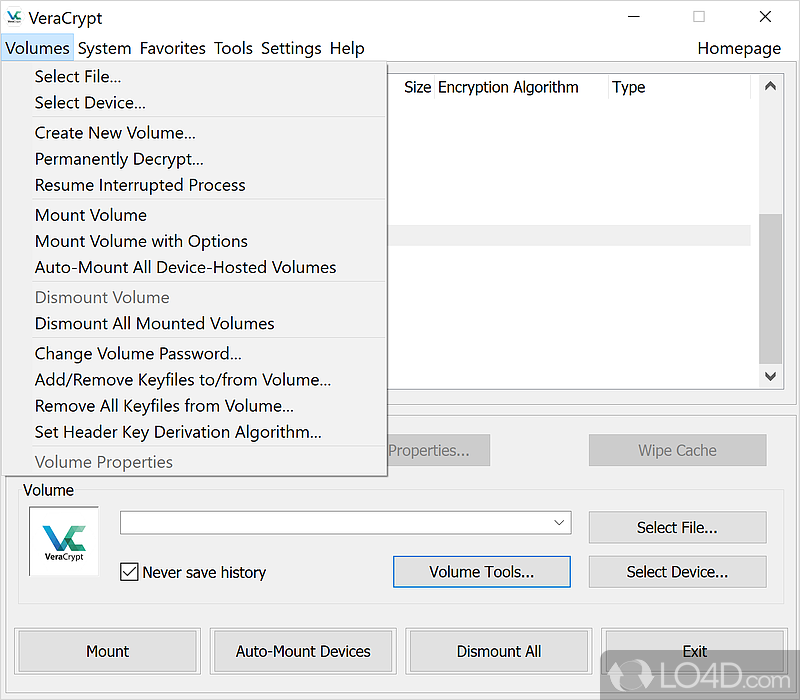Open the Favorites menu

(172, 48)
